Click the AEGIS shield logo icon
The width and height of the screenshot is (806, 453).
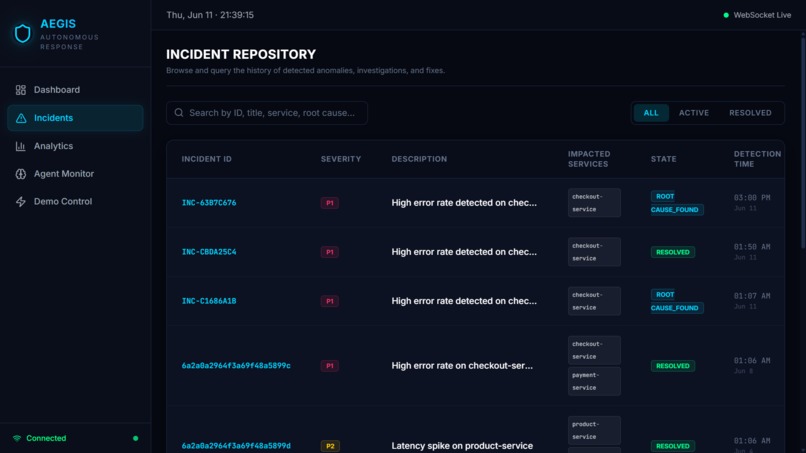[x=22, y=33]
